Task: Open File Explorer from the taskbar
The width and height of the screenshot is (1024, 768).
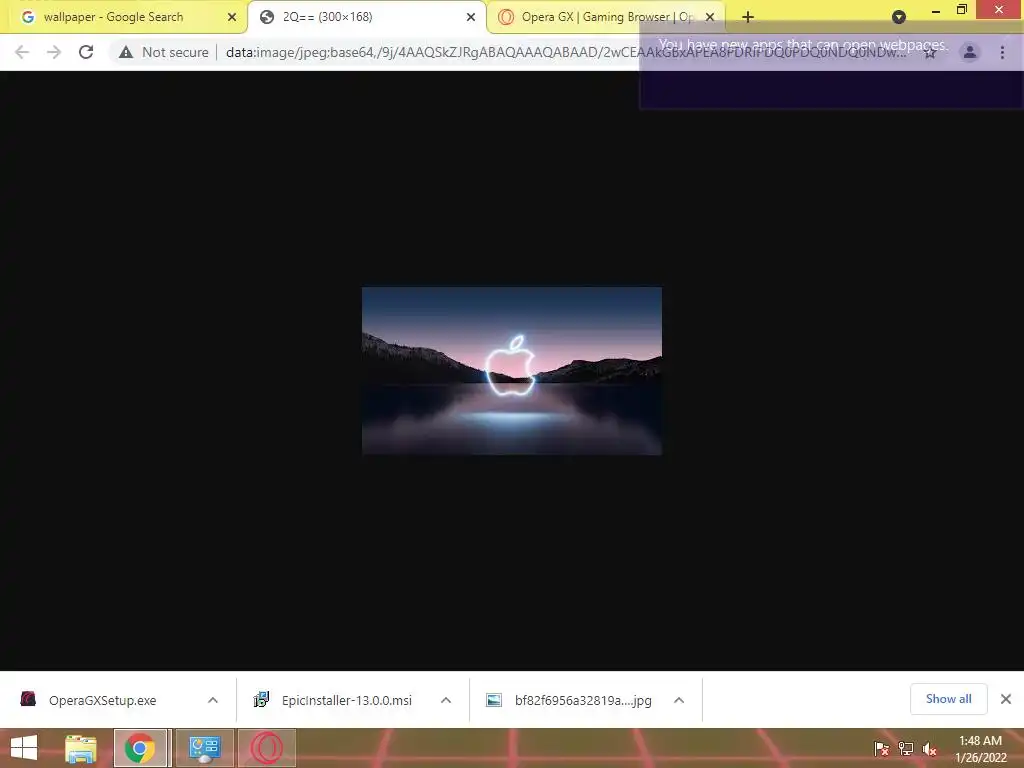Action: click(81, 748)
